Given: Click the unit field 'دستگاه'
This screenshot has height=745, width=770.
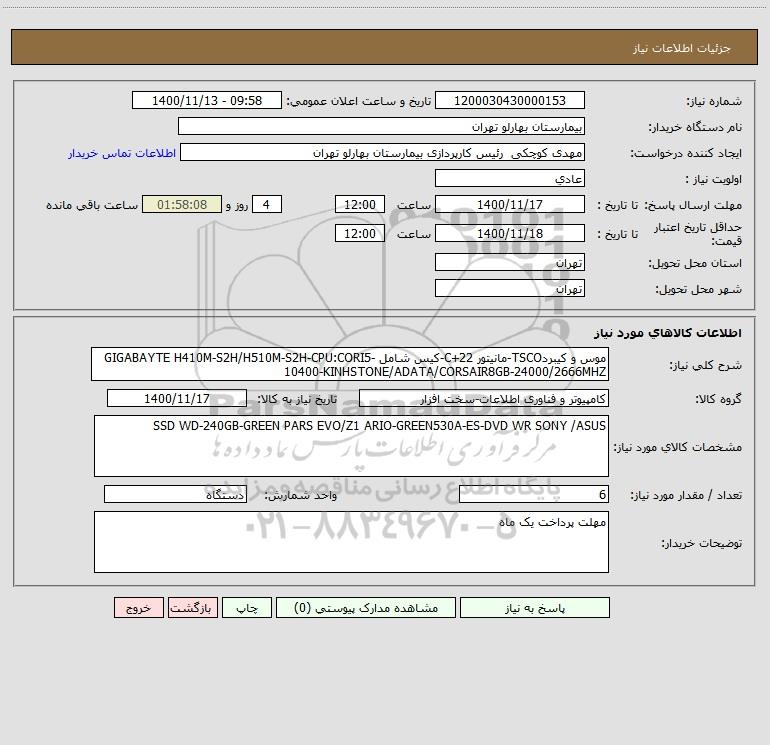Looking at the screenshot, I should click(x=175, y=495).
